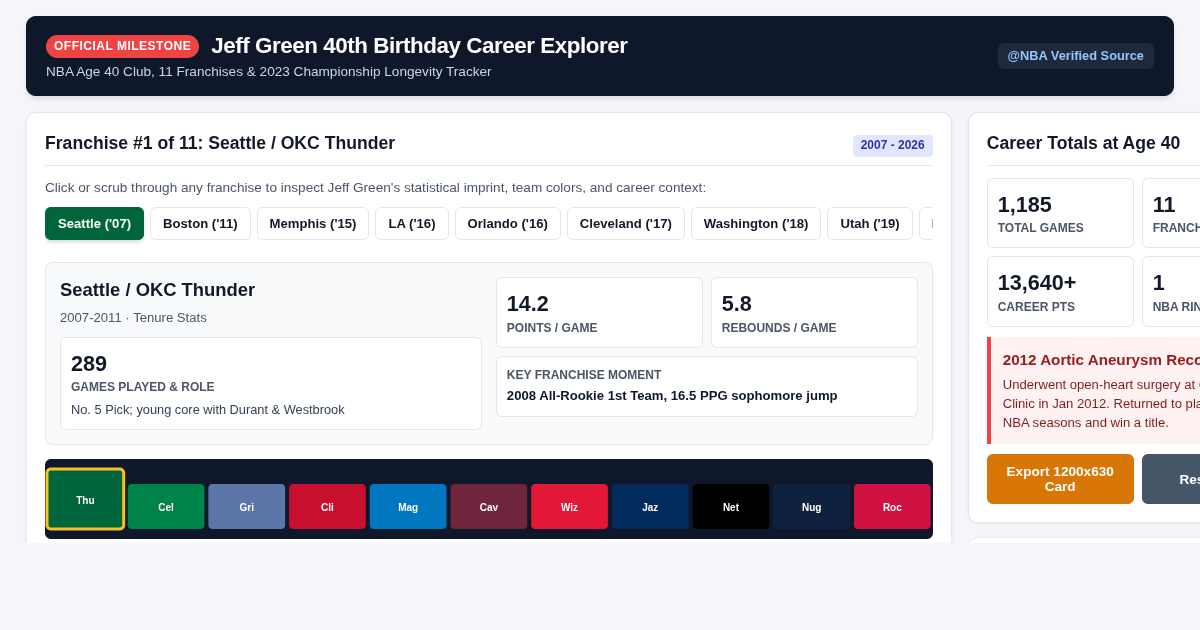
Task: Pick the green Cel timeline swatch
Action: coord(166,507)
